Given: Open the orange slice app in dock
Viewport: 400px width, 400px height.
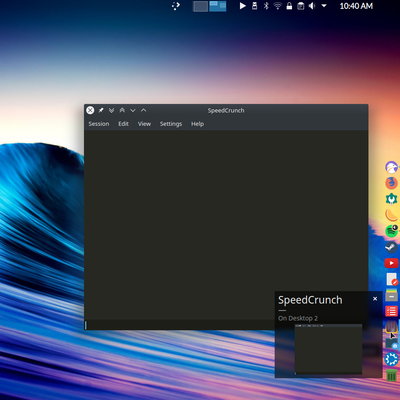Looking at the screenshot, I should point(391,215).
